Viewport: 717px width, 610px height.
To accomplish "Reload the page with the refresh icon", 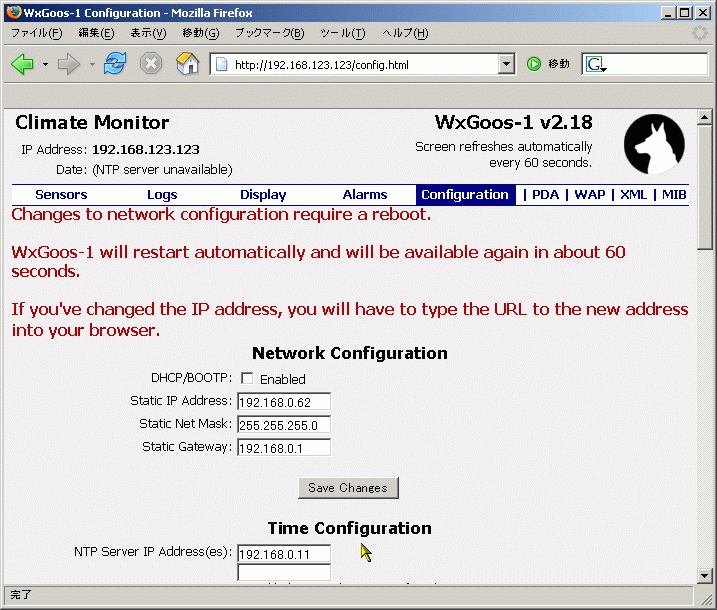I will (x=115, y=64).
